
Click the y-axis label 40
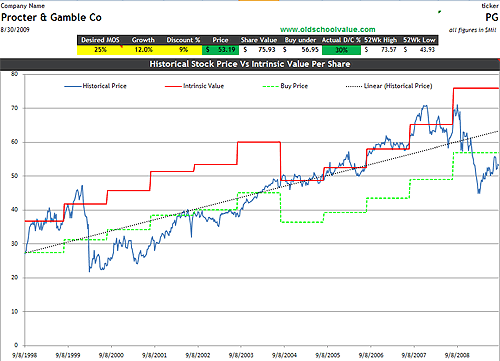point(15,210)
